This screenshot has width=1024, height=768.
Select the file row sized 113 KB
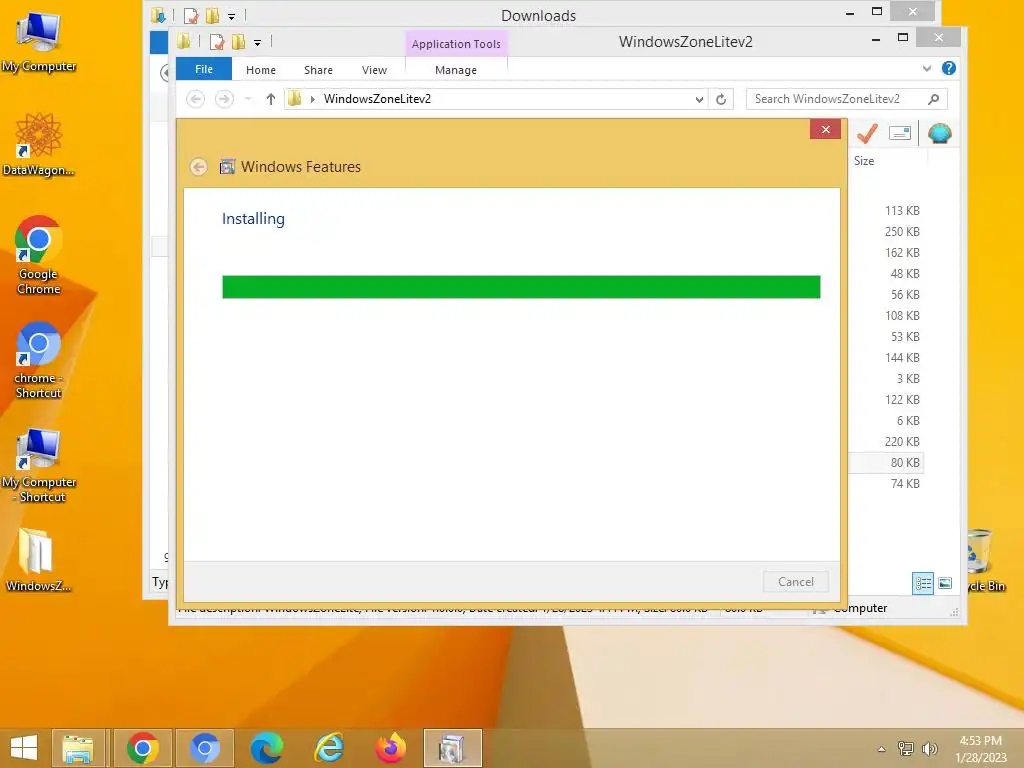click(886, 211)
